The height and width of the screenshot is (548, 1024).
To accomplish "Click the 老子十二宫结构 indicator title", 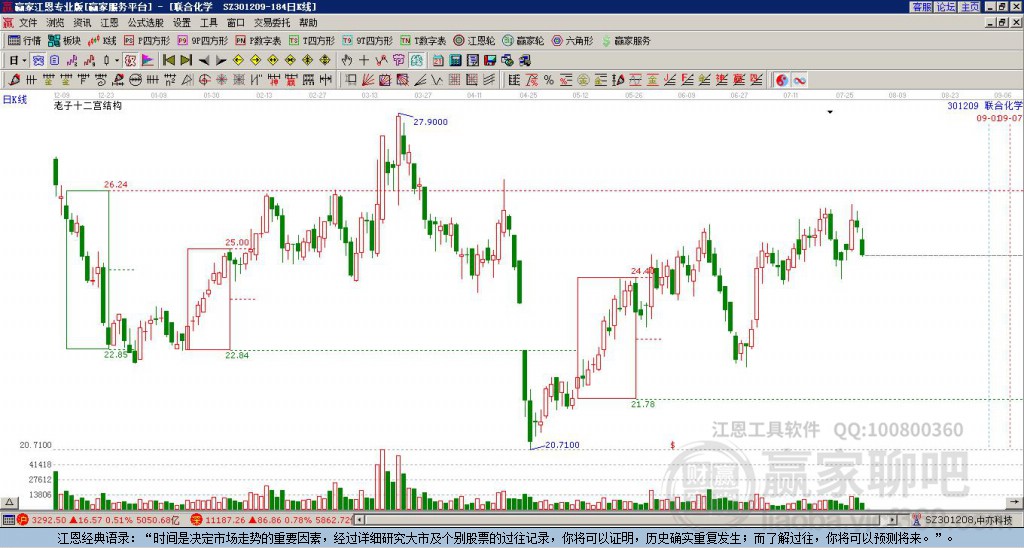I will (x=88, y=105).
